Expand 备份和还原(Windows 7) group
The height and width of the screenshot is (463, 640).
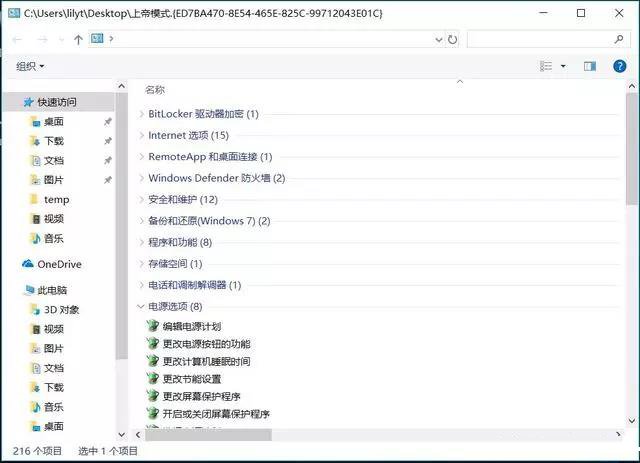(x=141, y=221)
